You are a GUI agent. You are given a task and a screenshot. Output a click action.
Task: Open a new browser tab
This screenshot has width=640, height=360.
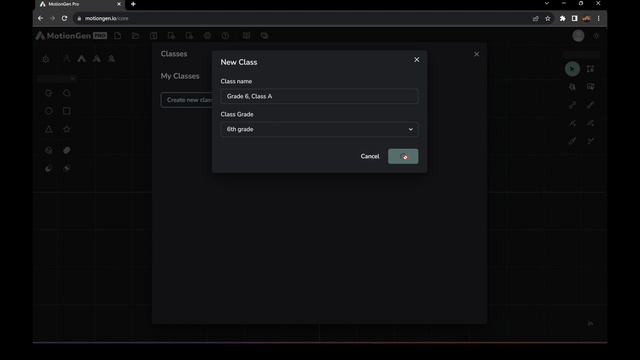coord(133,4)
